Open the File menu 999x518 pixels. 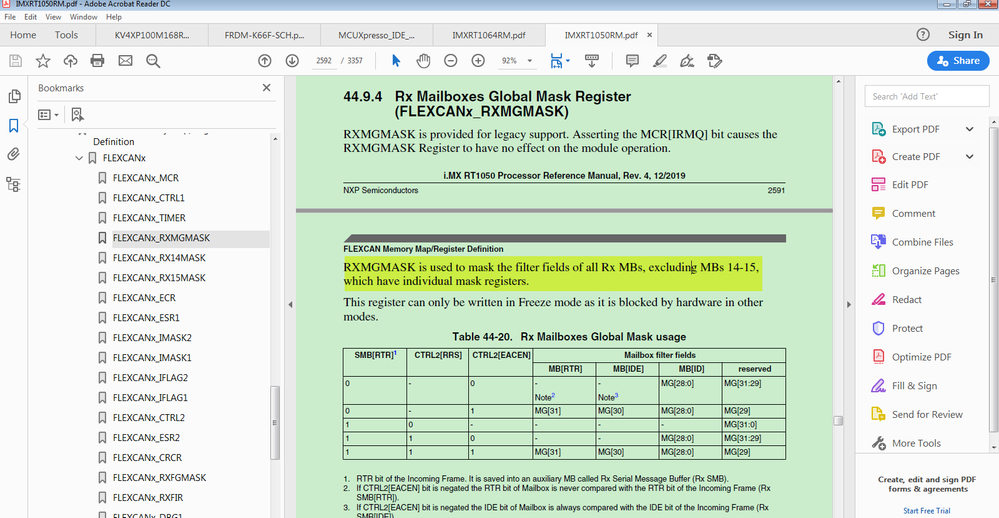pyautogui.click(x=10, y=17)
